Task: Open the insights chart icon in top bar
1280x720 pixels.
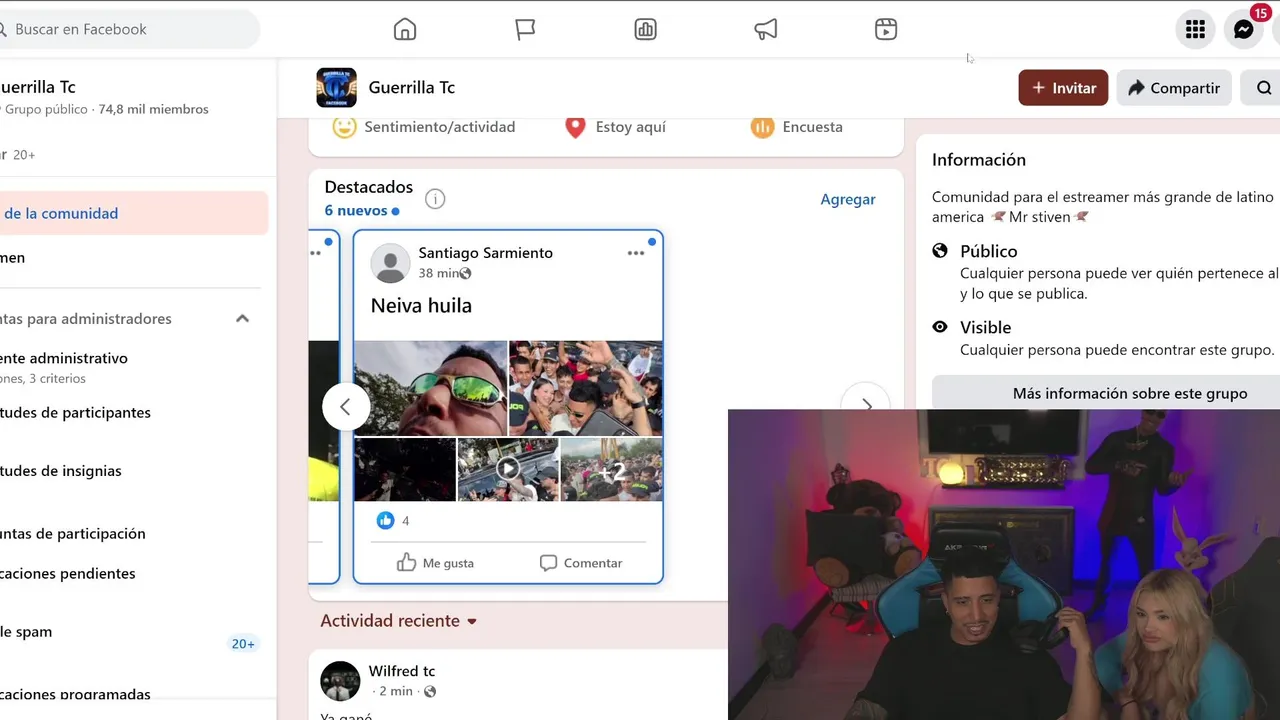Action: coord(646,29)
